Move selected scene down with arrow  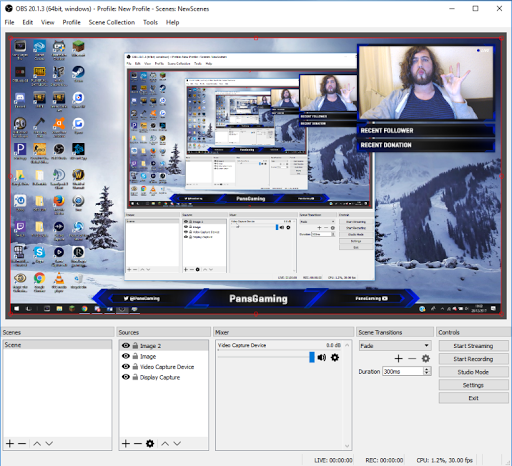point(49,443)
